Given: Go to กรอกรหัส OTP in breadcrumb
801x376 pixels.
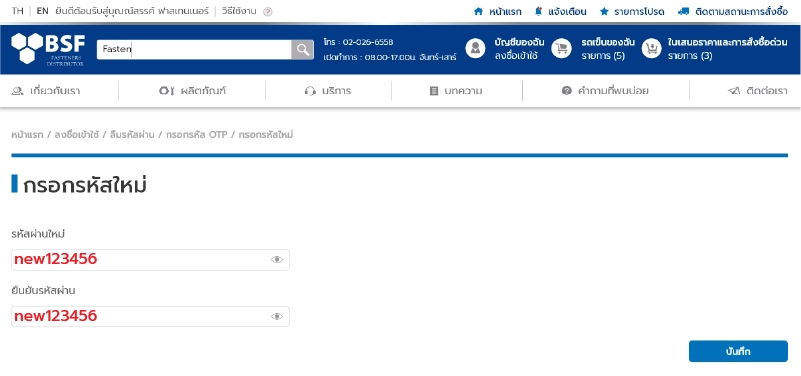Looking at the screenshot, I should [197, 135].
